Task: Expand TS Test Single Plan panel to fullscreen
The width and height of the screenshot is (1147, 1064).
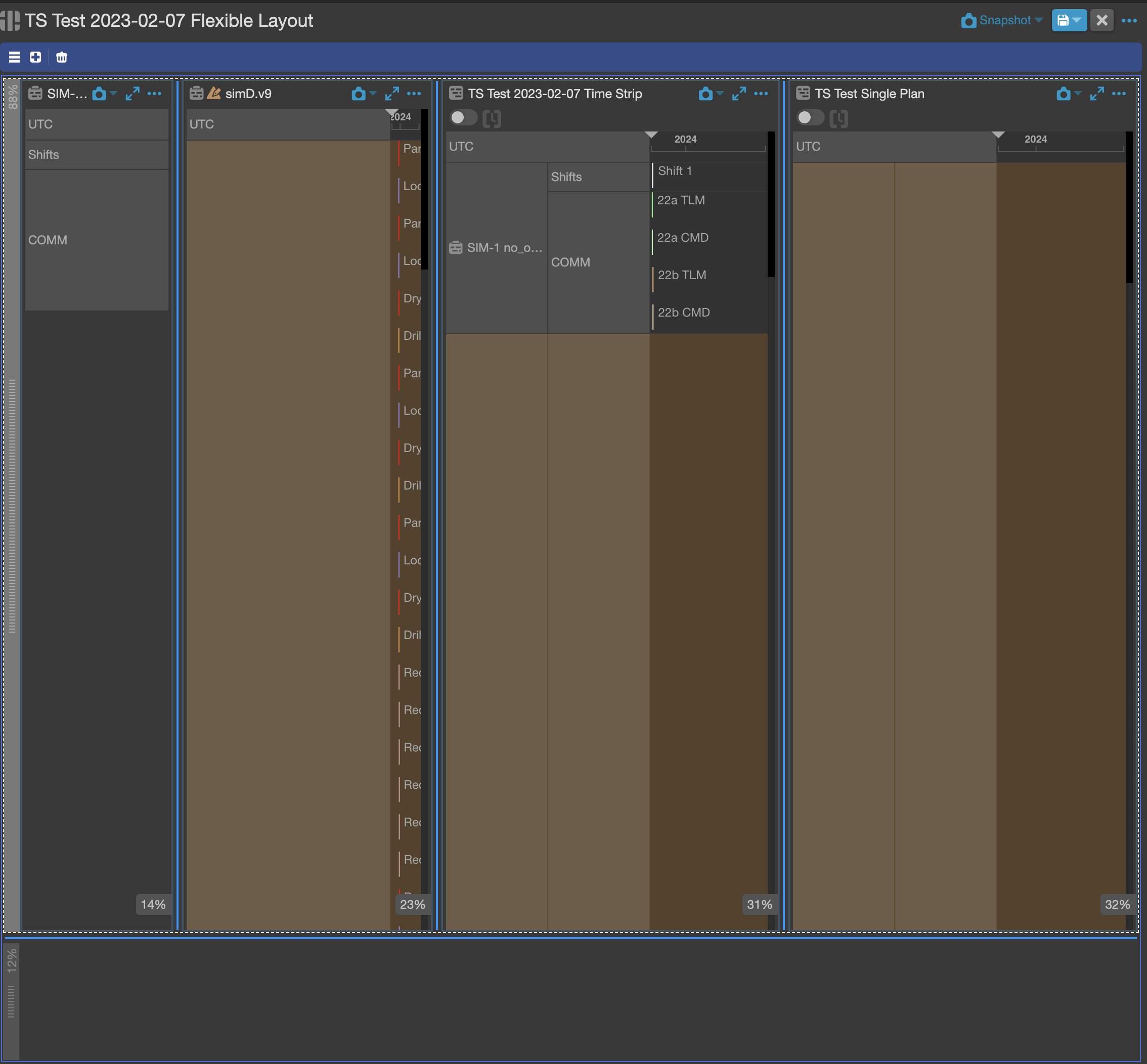Action: pyautogui.click(x=1097, y=93)
